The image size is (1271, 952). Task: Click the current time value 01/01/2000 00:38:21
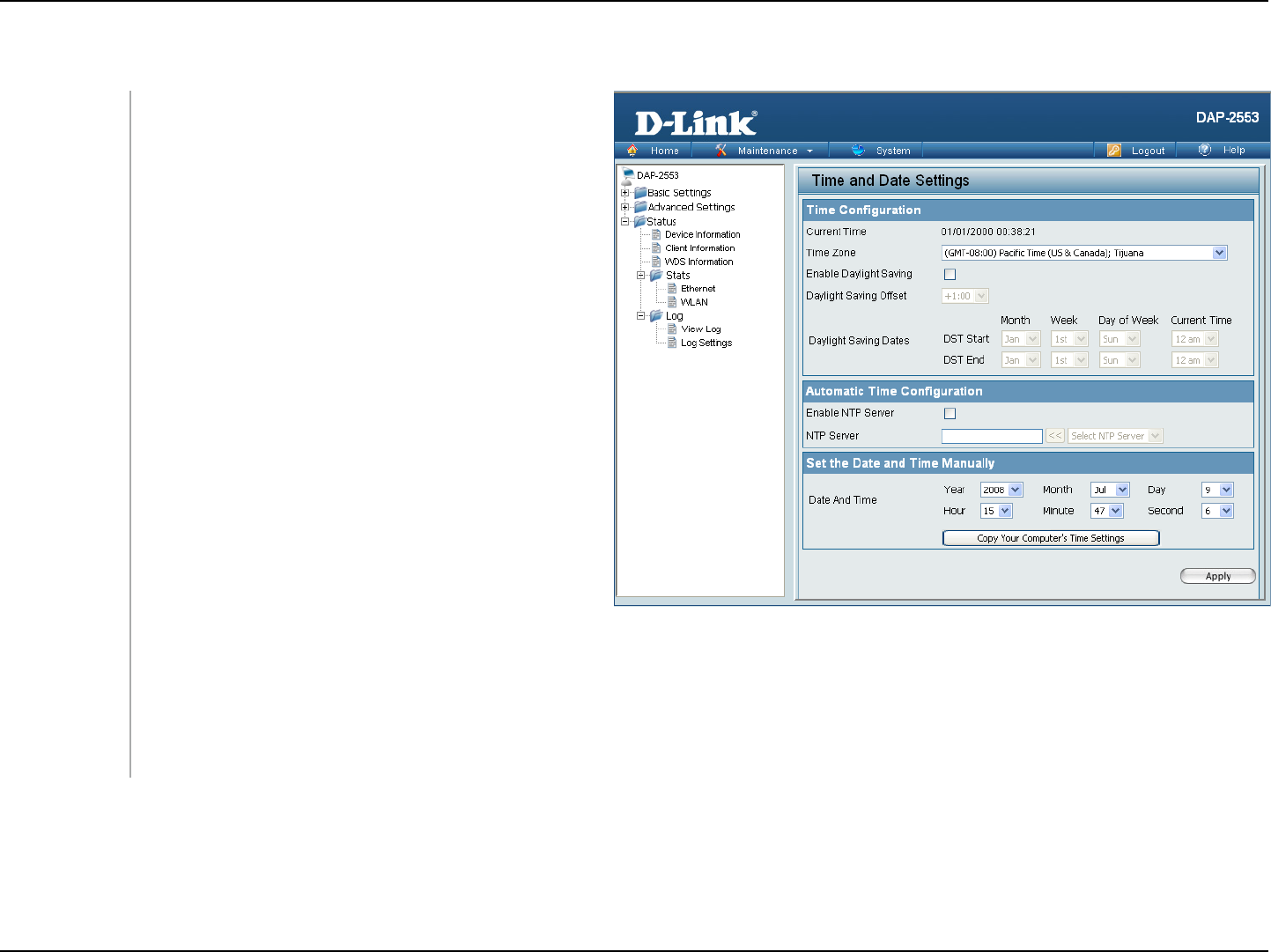click(988, 232)
